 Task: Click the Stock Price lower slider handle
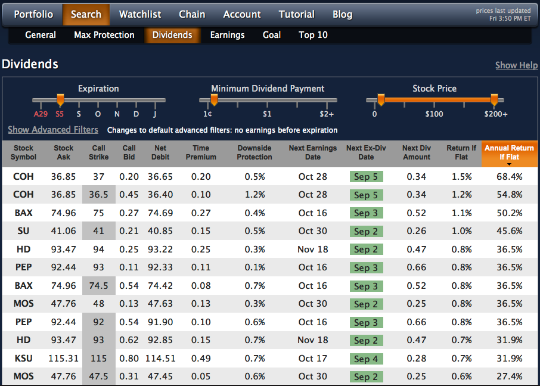pos(381,100)
